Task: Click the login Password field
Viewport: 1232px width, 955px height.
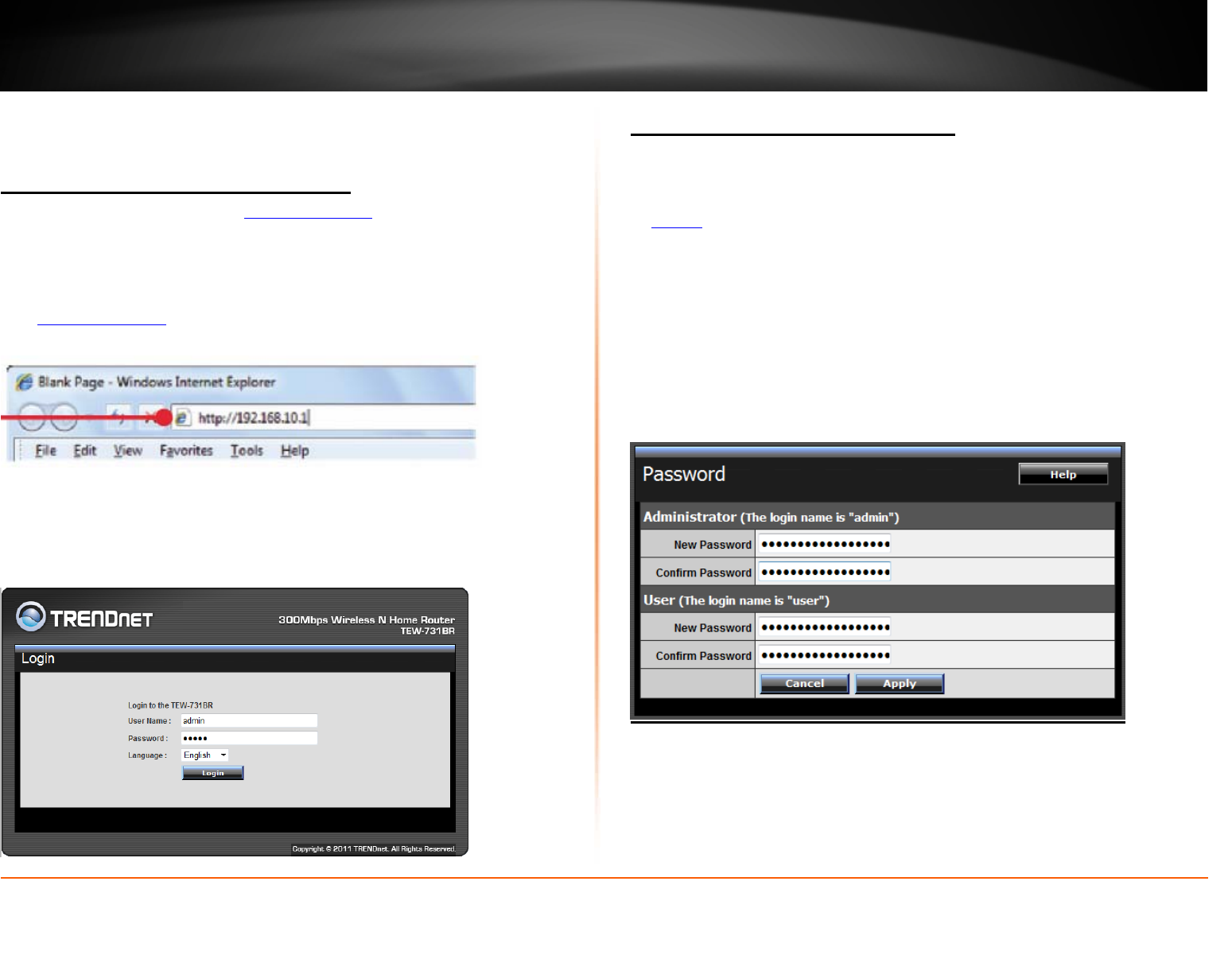Action: 249,738
